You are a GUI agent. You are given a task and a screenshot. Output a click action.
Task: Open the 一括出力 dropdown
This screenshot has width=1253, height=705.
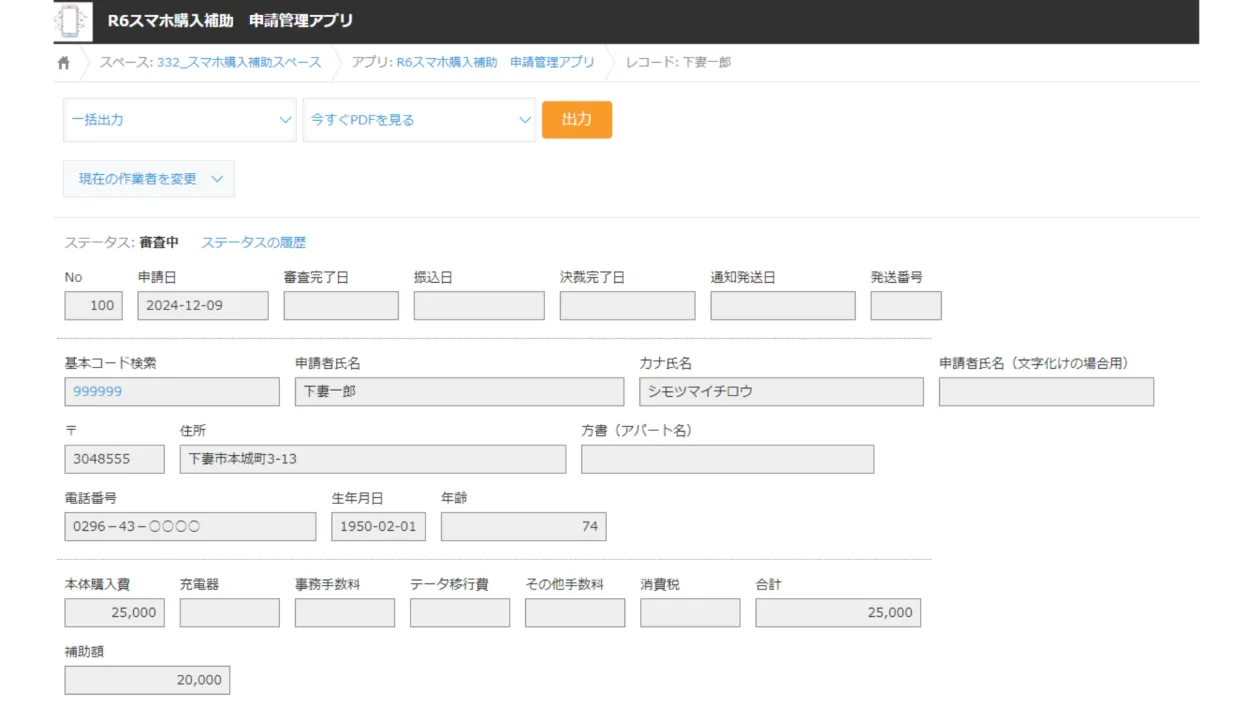[x=179, y=120]
